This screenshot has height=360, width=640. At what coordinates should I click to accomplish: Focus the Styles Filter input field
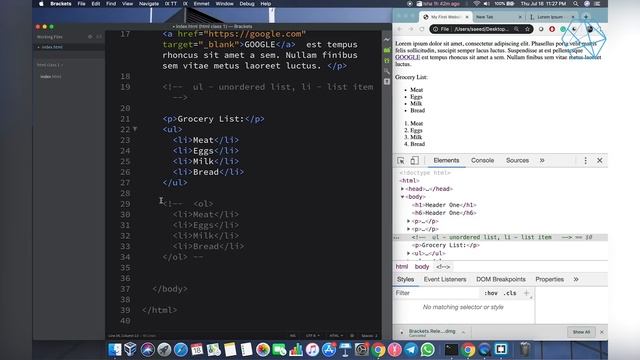tap(436, 293)
